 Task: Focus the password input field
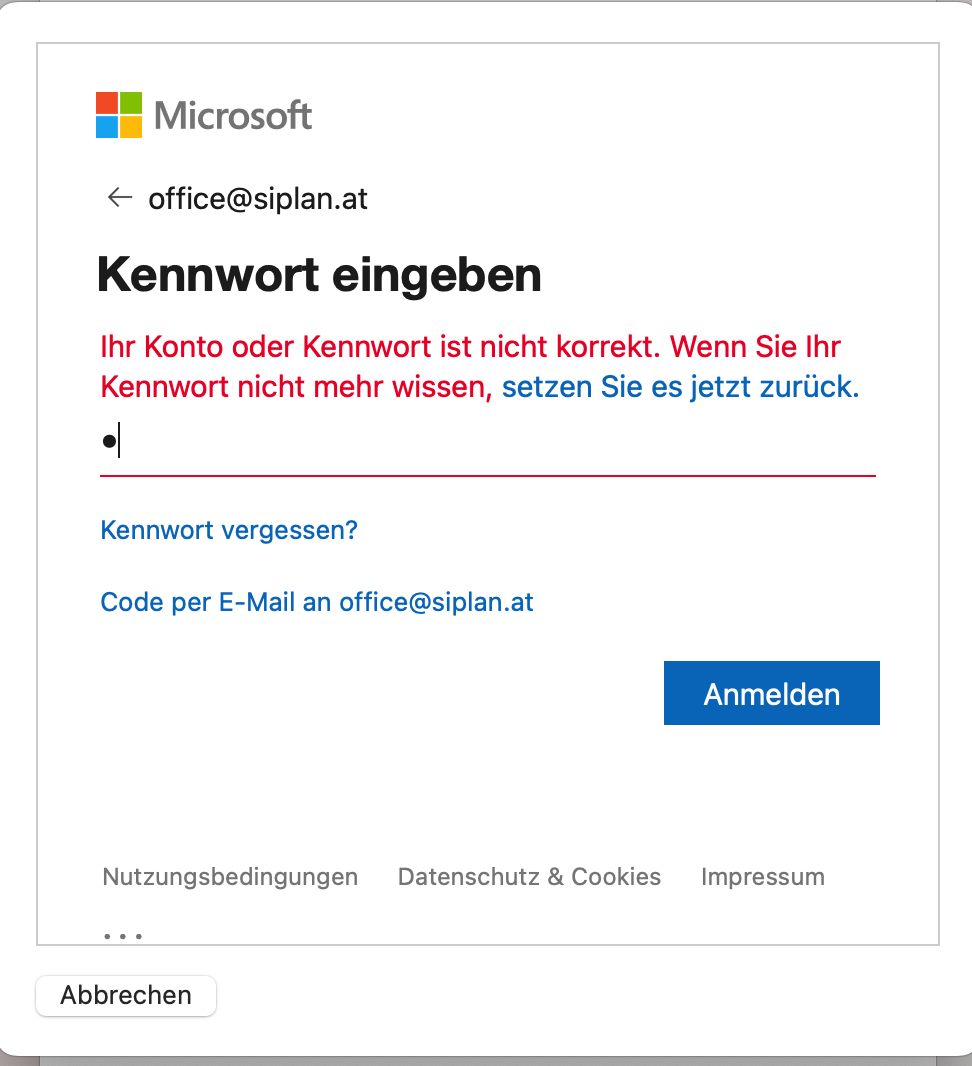click(x=488, y=442)
